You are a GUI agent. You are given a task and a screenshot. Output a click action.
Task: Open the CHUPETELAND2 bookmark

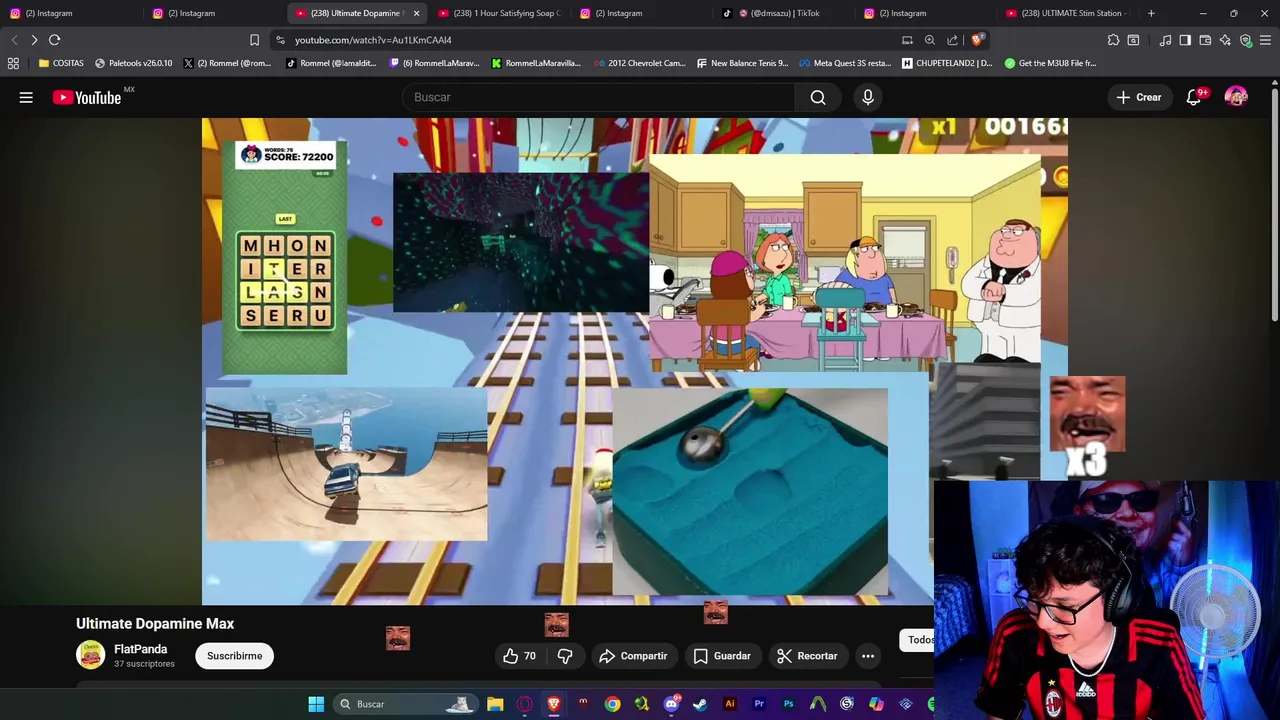[x=947, y=63]
